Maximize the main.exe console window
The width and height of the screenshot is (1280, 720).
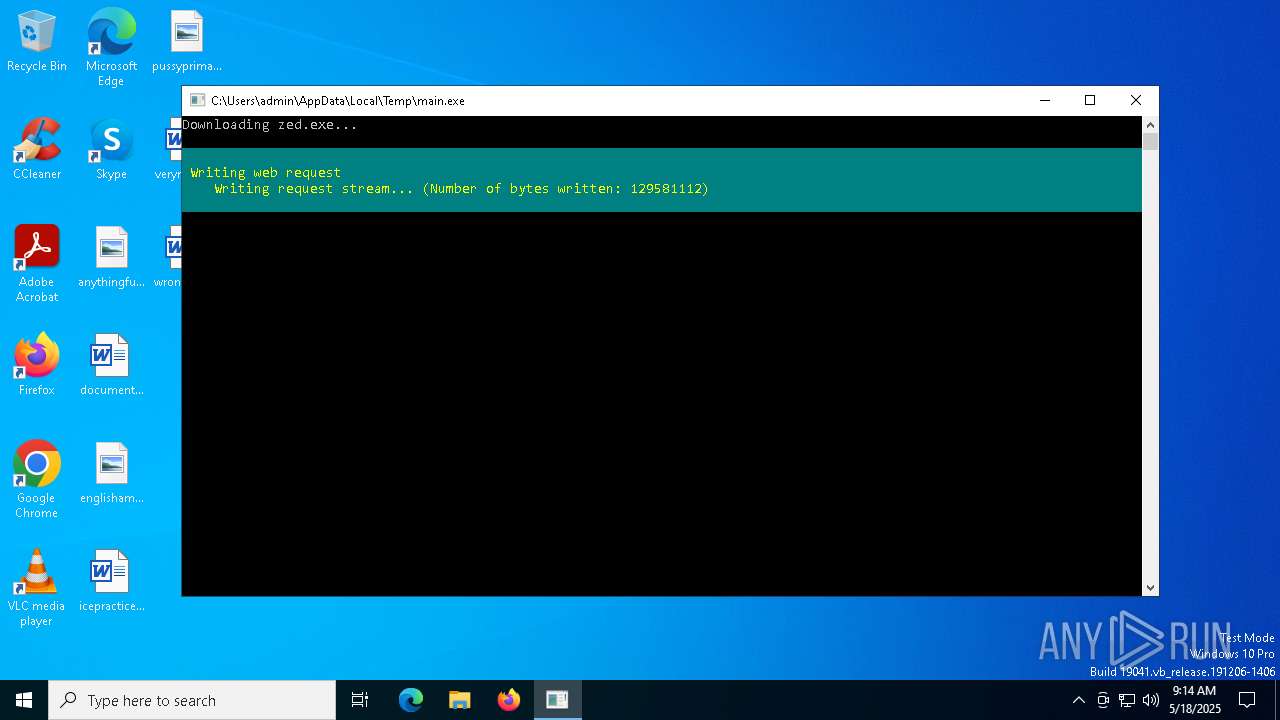point(1090,100)
